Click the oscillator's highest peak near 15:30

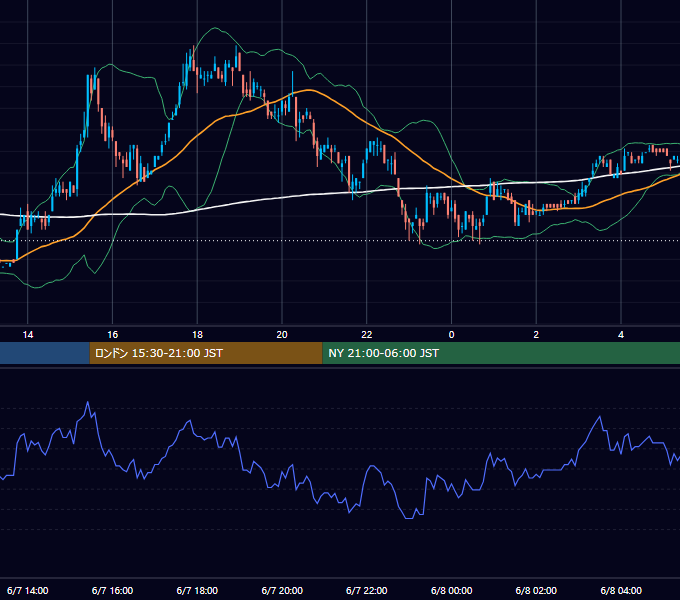click(88, 402)
